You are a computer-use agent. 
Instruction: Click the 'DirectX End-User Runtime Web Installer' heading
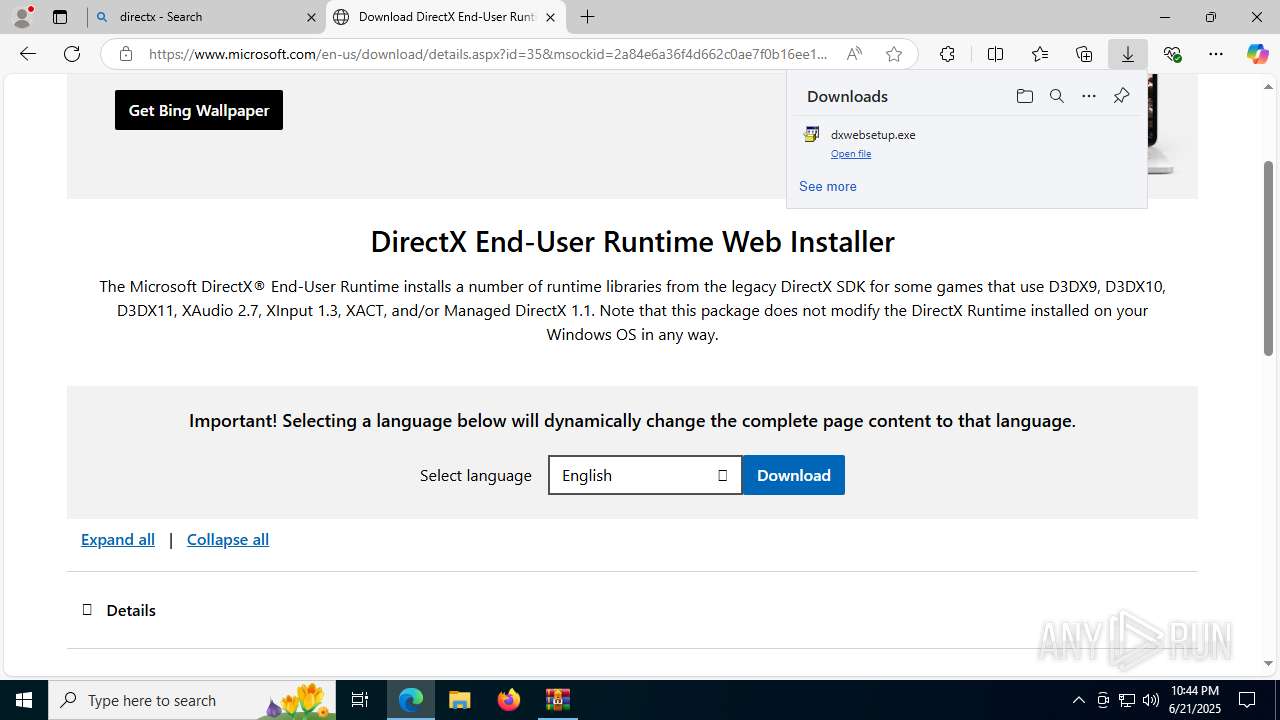(632, 241)
